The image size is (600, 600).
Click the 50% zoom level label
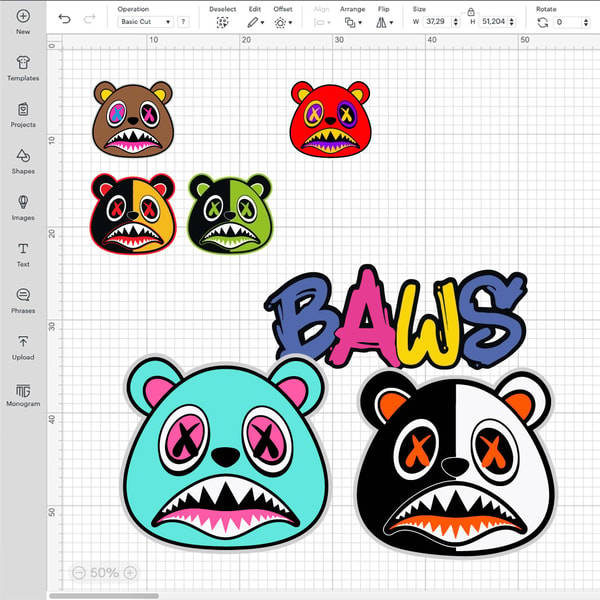[x=104, y=572]
